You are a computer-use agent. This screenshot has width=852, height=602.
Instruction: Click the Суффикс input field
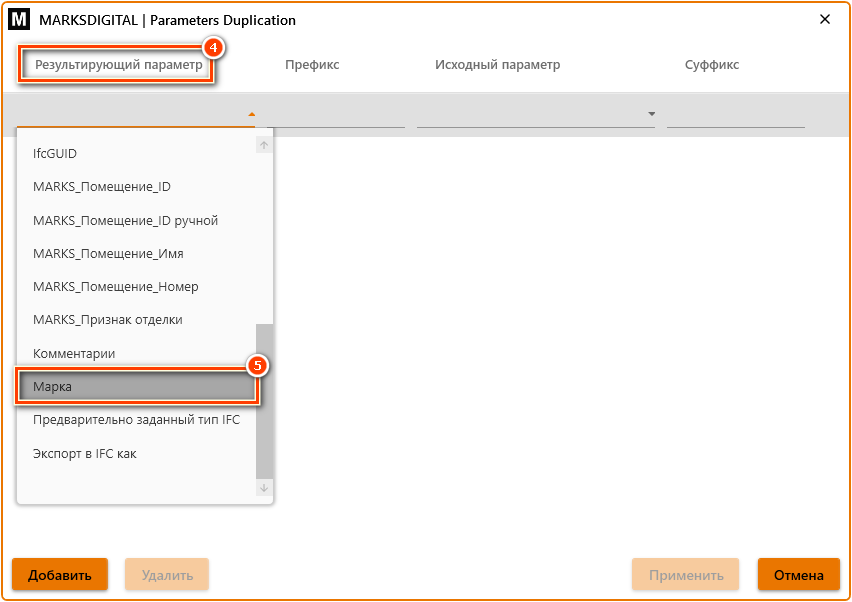[735, 115]
